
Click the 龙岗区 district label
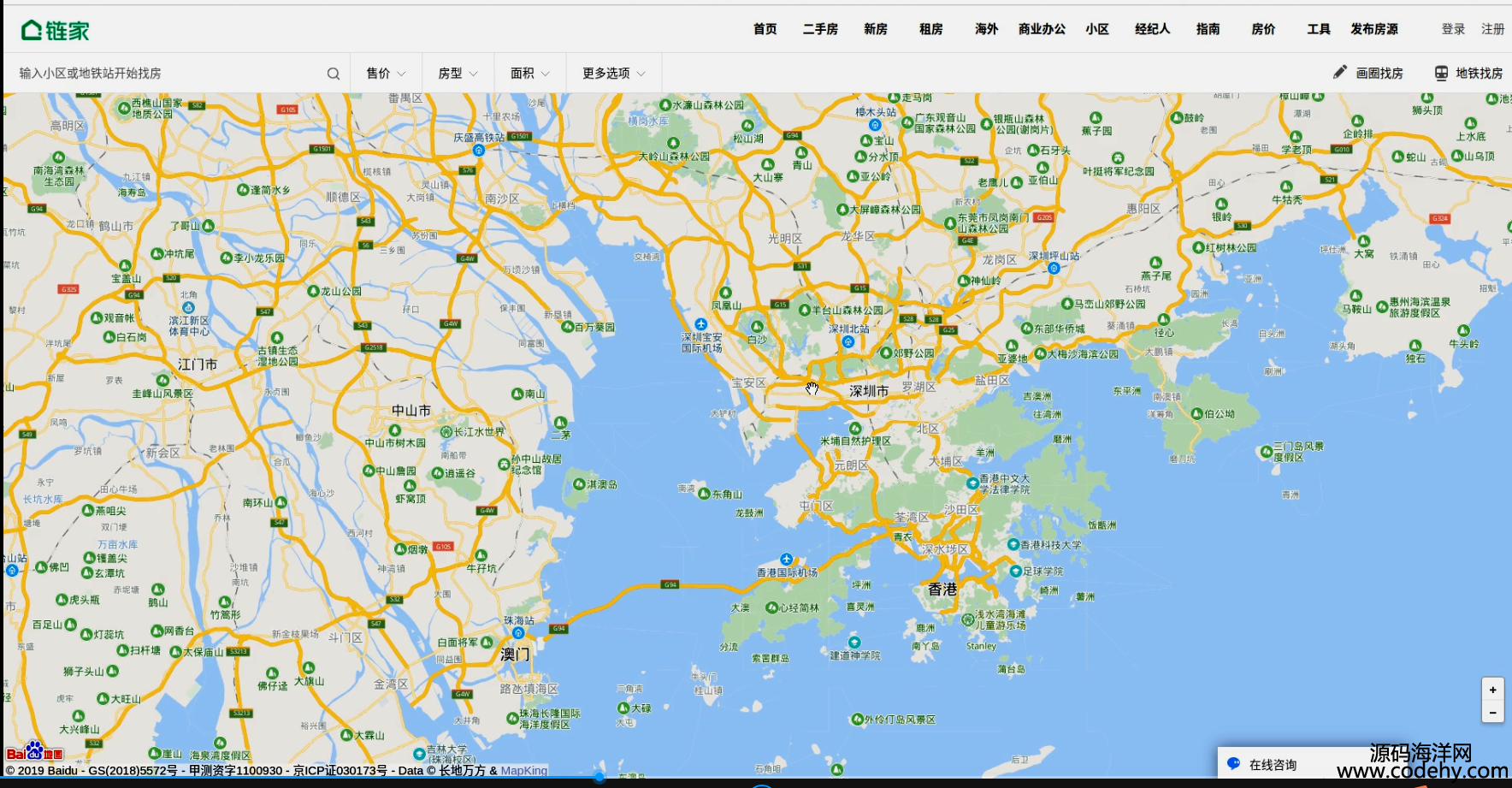tap(999, 259)
